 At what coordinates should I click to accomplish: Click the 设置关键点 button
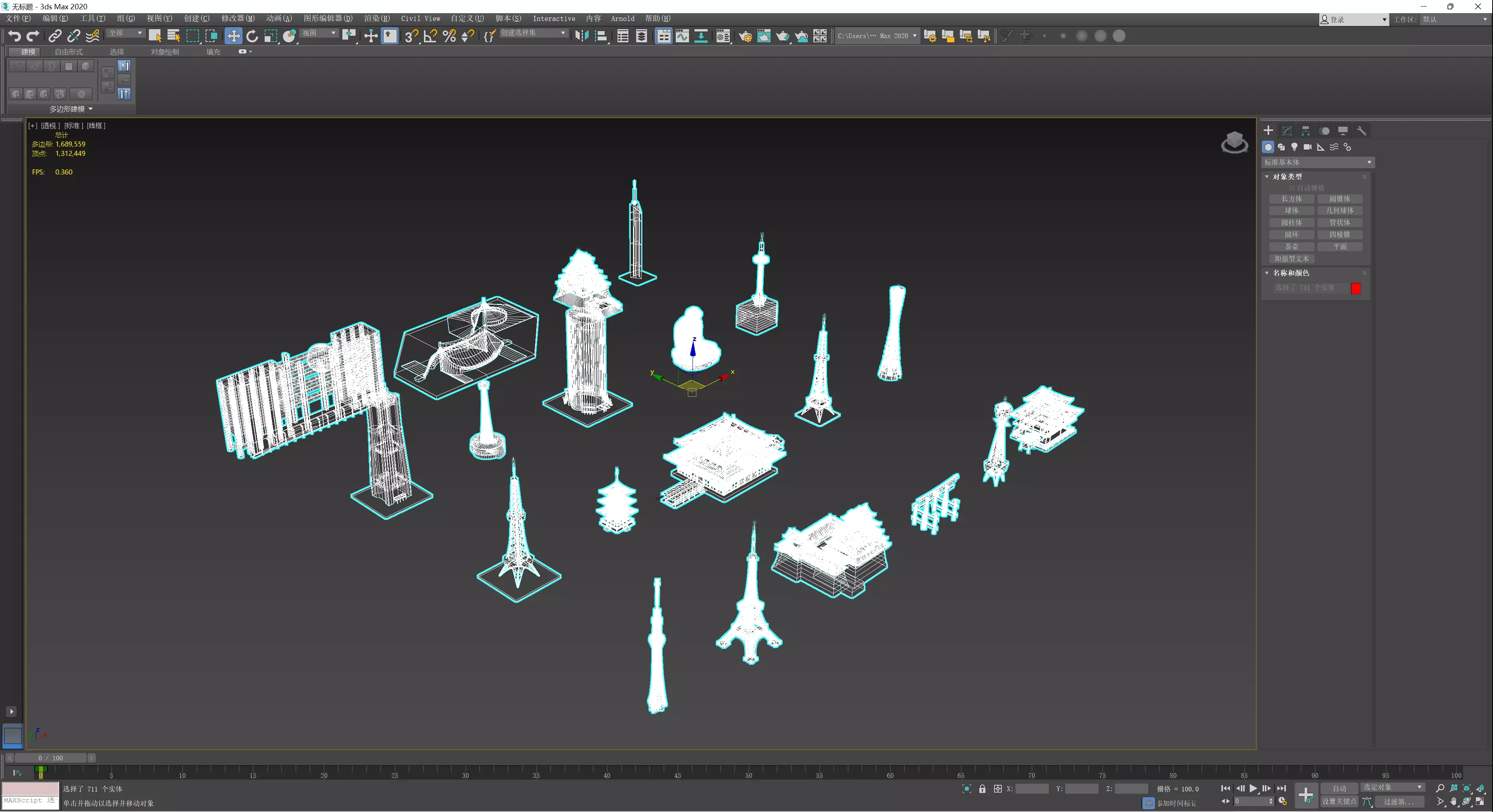click(x=1339, y=802)
